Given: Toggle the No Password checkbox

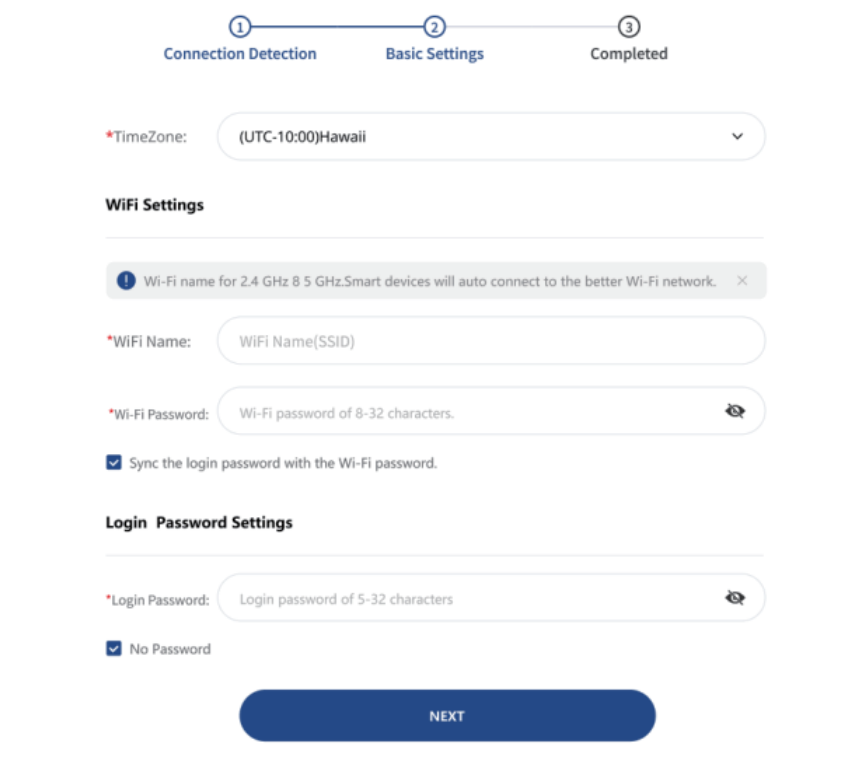Looking at the screenshot, I should (x=114, y=649).
